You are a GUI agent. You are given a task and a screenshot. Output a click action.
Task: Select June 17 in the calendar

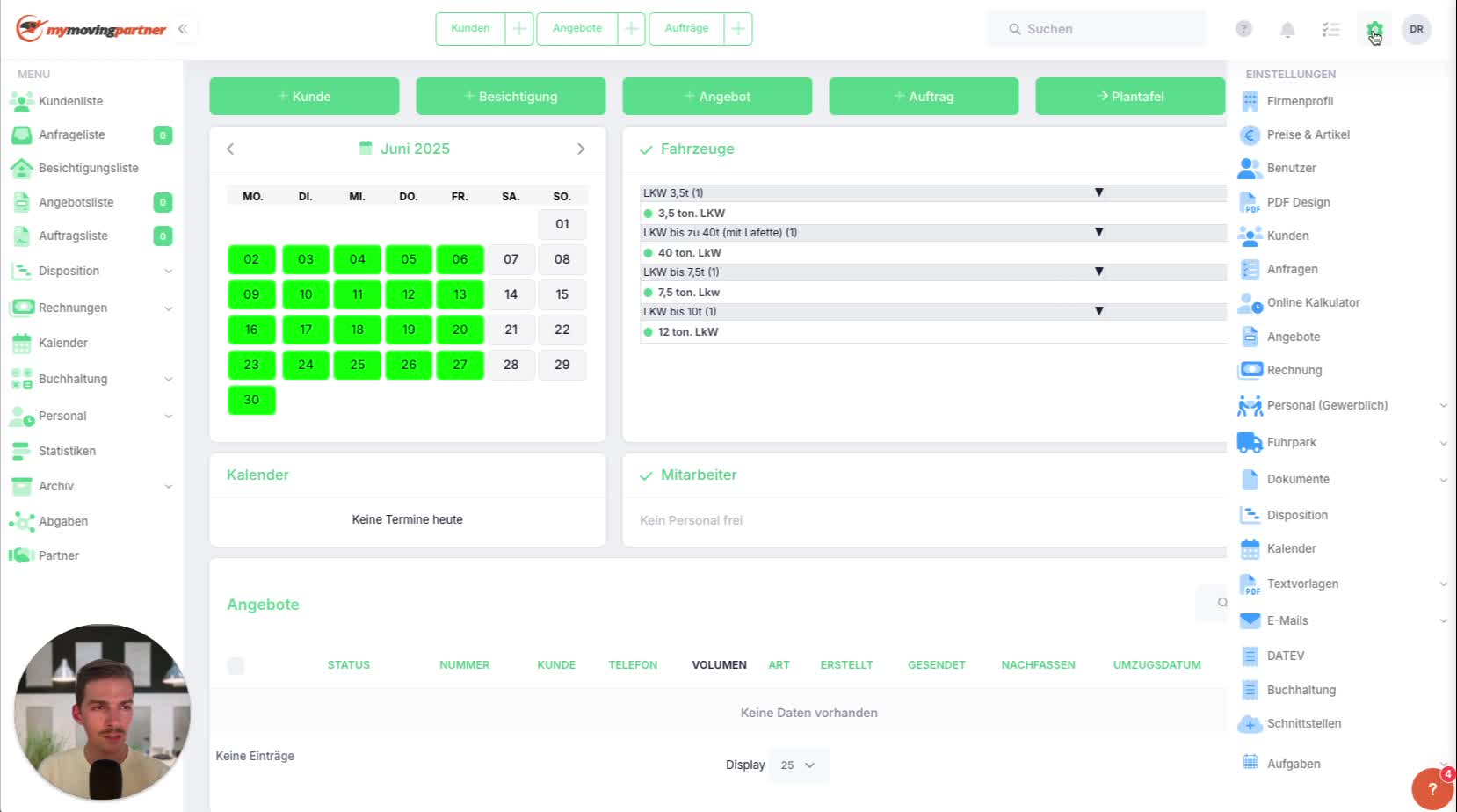pyautogui.click(x=306, y=330)
